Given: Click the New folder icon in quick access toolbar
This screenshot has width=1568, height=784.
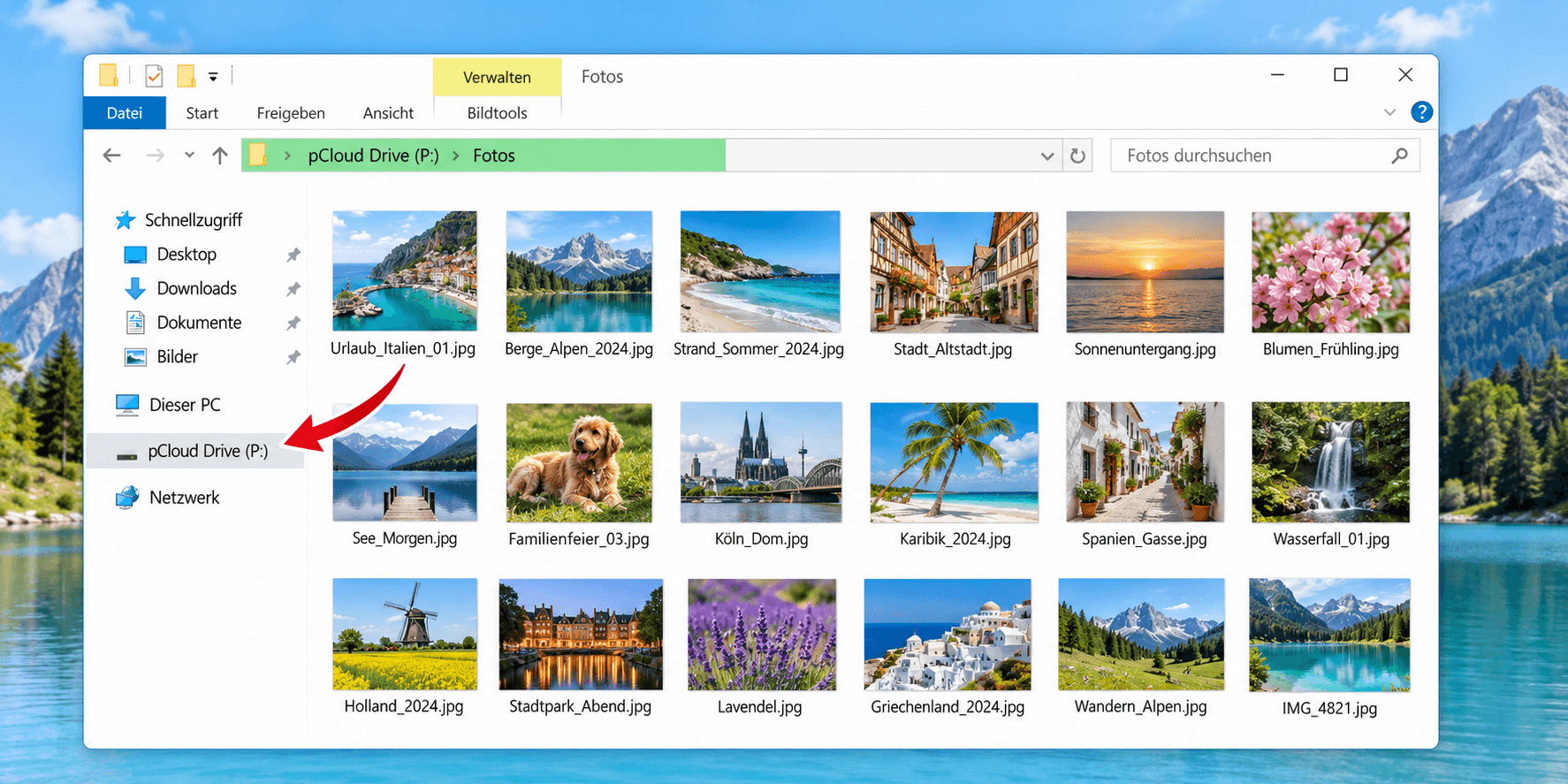Looking at the screenshot, I should (x=186, y=76).
